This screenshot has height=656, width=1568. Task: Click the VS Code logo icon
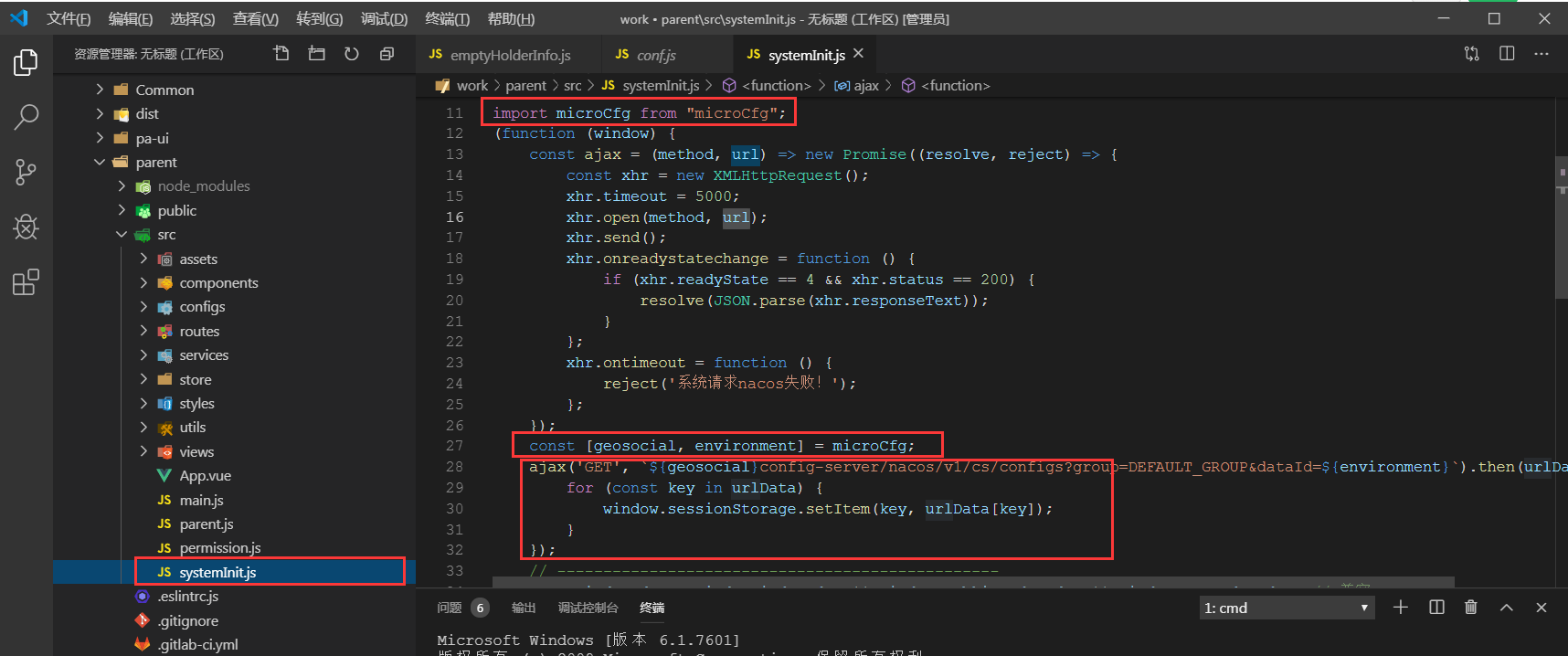[18, 18]
